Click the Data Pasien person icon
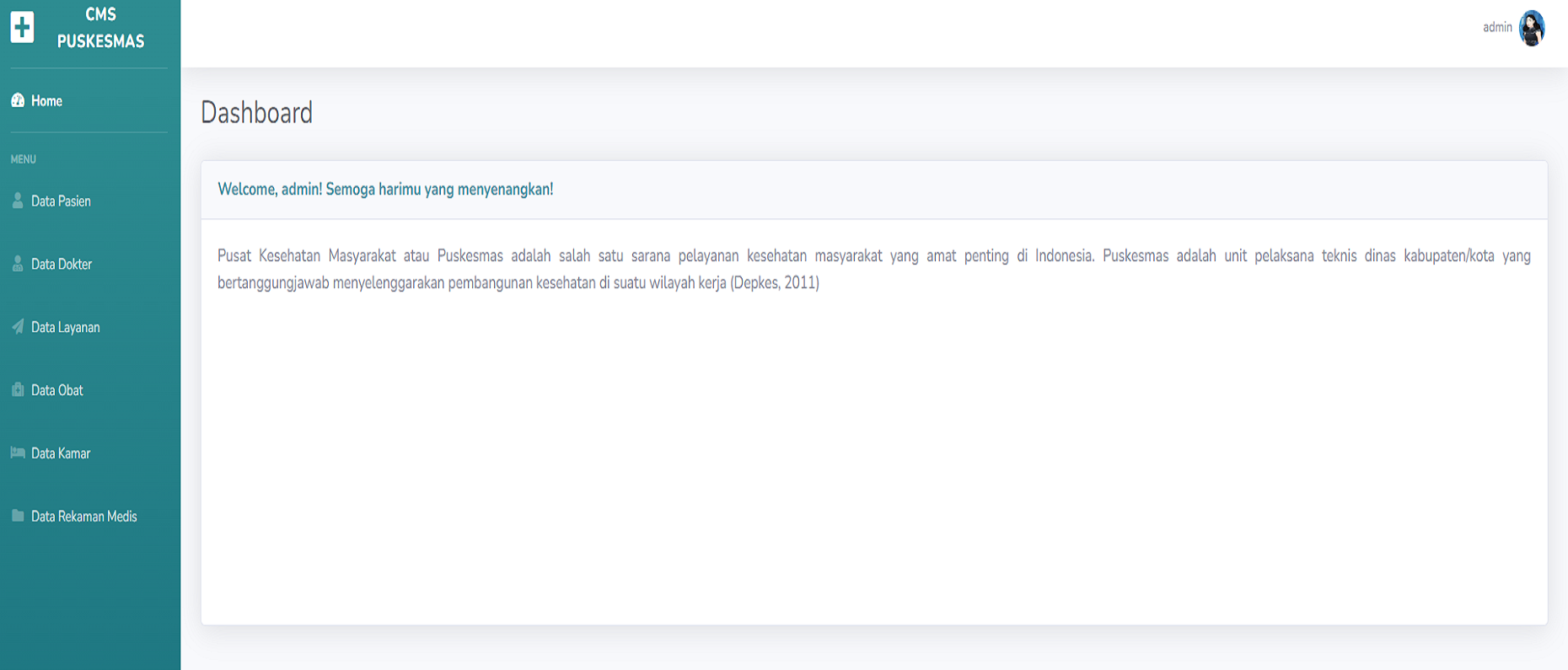 click(18, 201)
